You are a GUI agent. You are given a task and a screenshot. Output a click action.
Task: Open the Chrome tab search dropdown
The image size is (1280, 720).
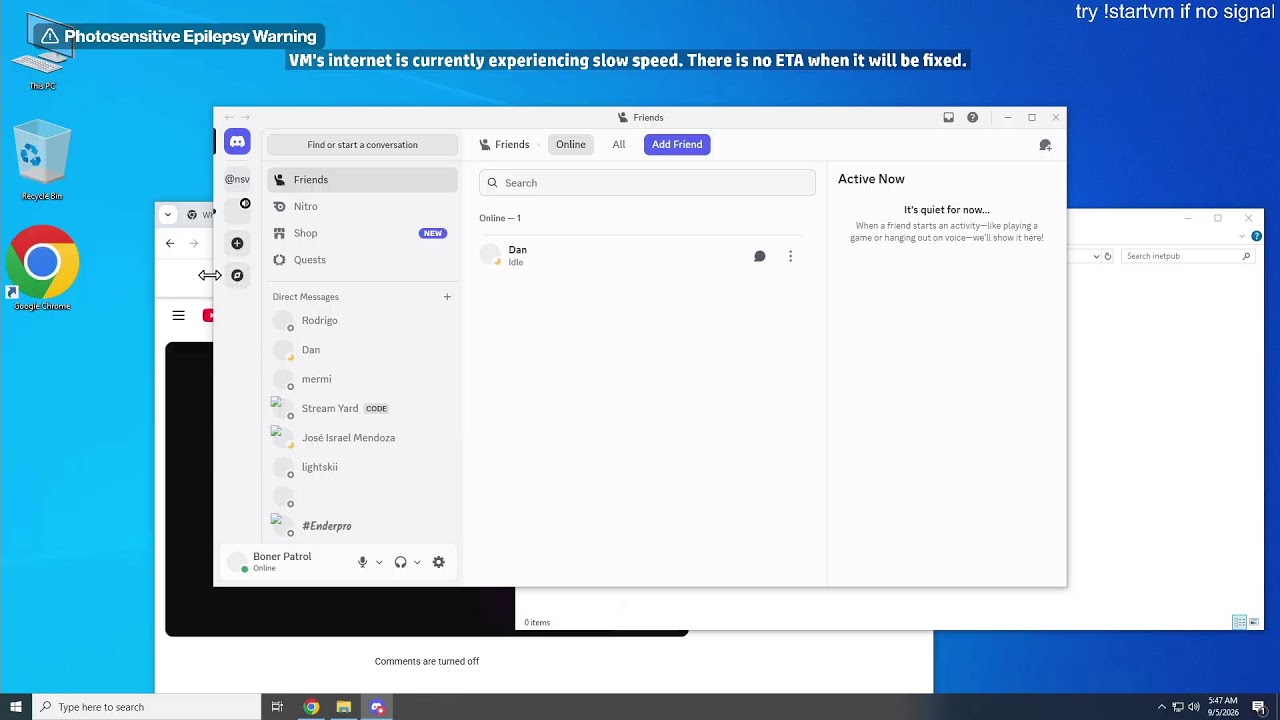pyautogui.click(x=168, y=214)
